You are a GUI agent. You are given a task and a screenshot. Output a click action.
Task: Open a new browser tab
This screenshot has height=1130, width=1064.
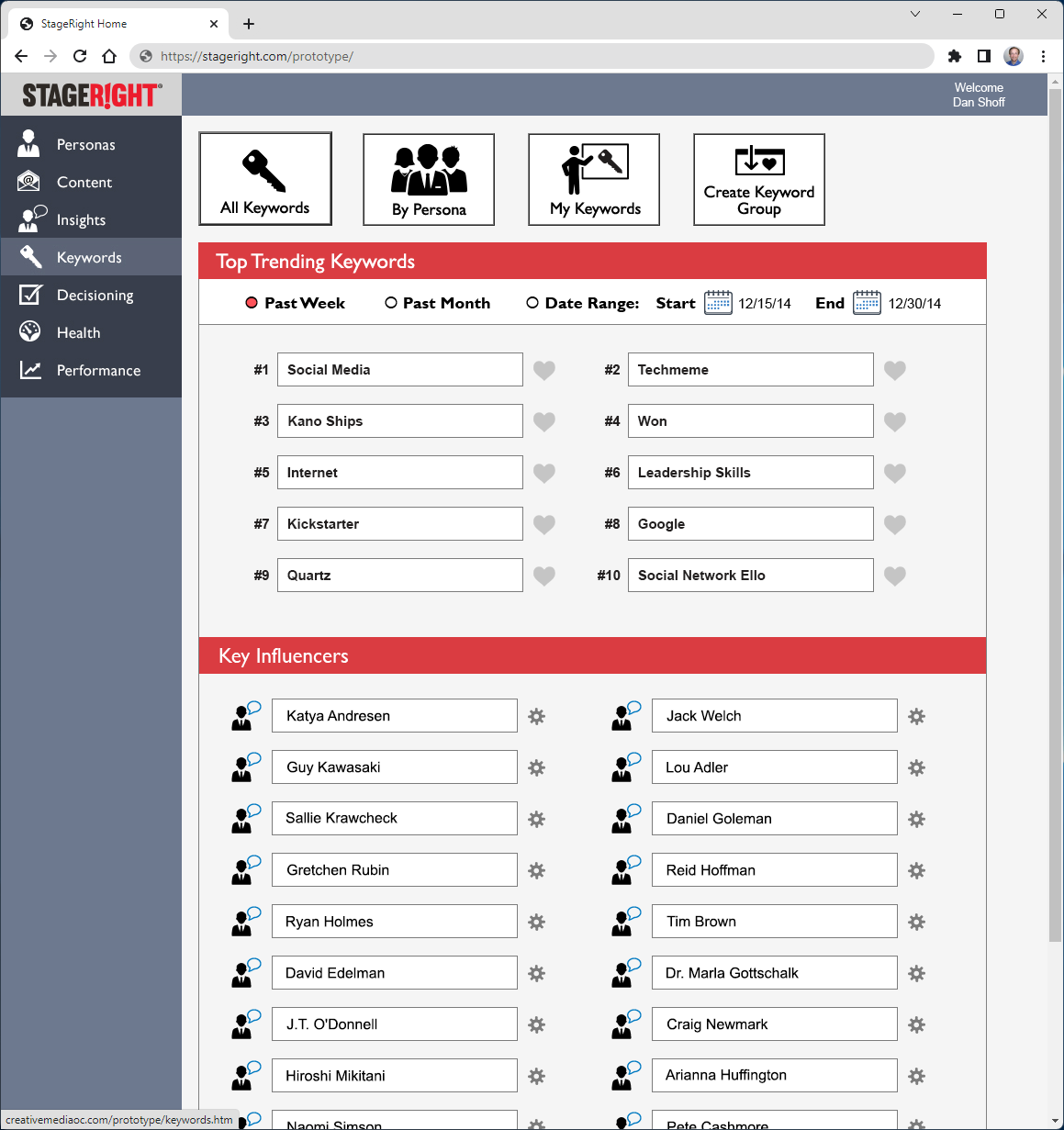(x=249, y=24)
